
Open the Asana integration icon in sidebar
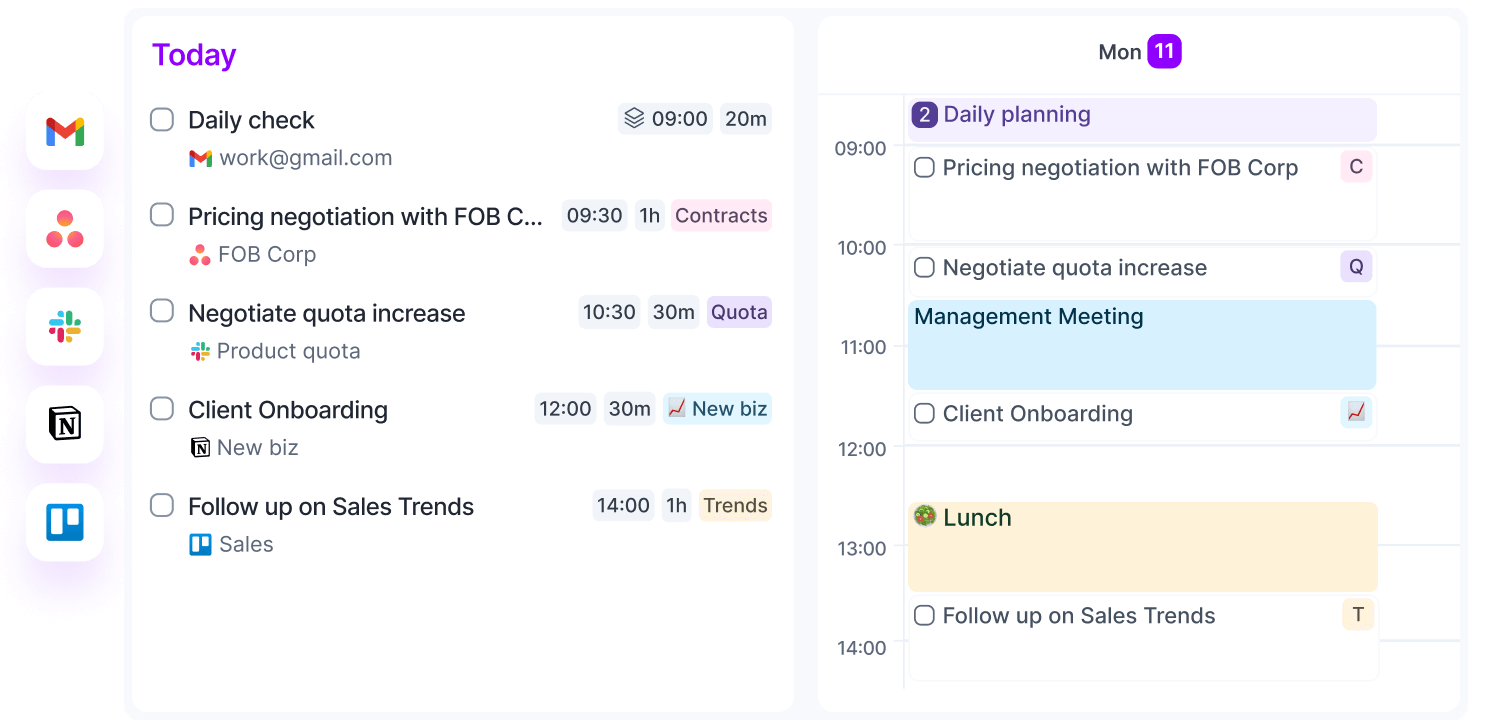(x=65, y=229)
